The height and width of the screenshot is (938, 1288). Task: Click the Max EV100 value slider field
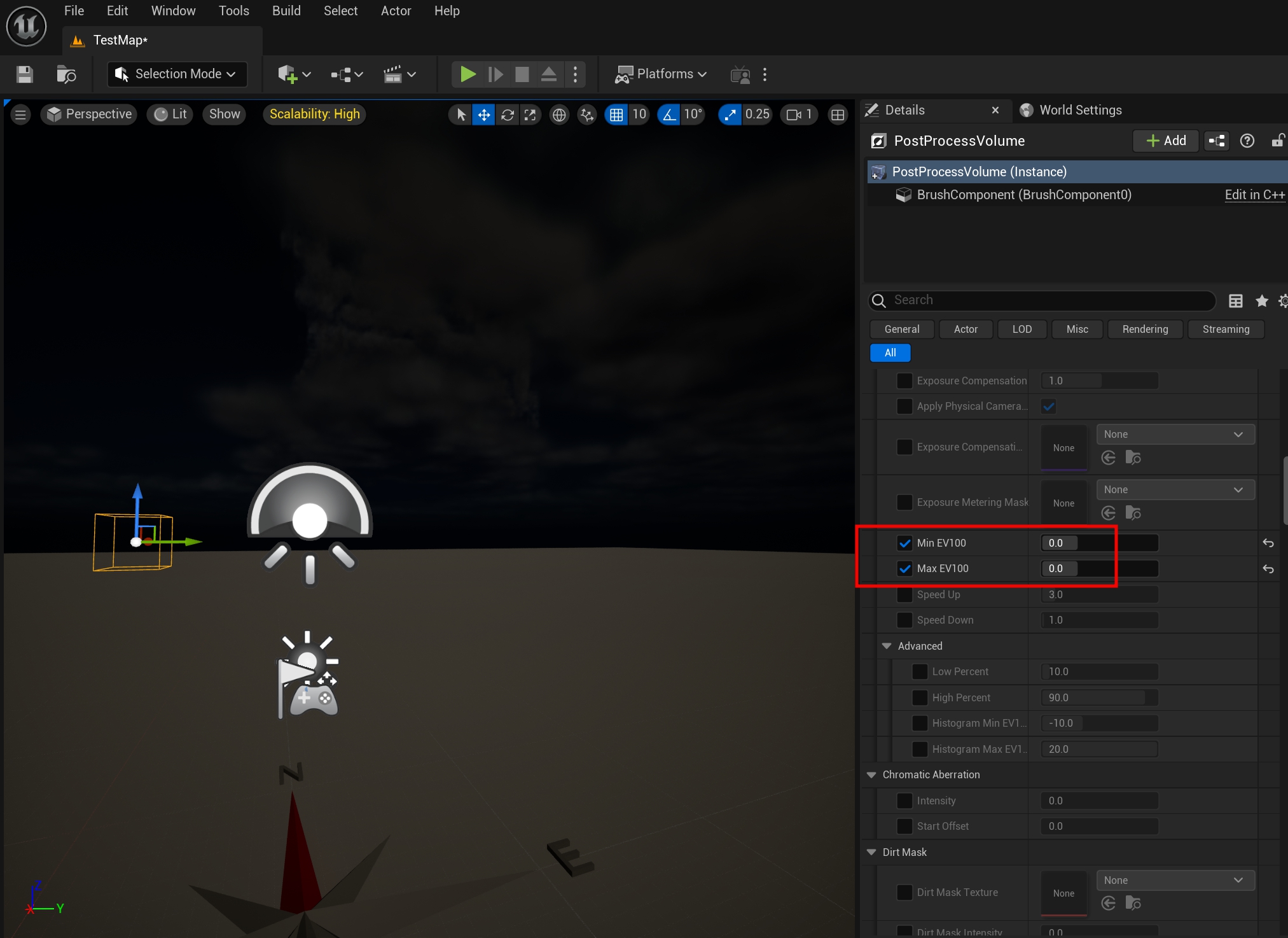1098,568
